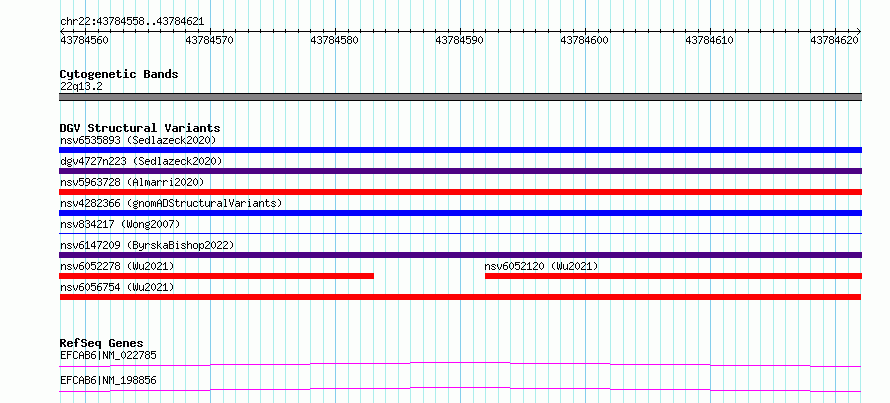Screen dimensions: 890x403
Task: Click the EFCAB6|NM_022785 label
Action: (x=108, y=355)
